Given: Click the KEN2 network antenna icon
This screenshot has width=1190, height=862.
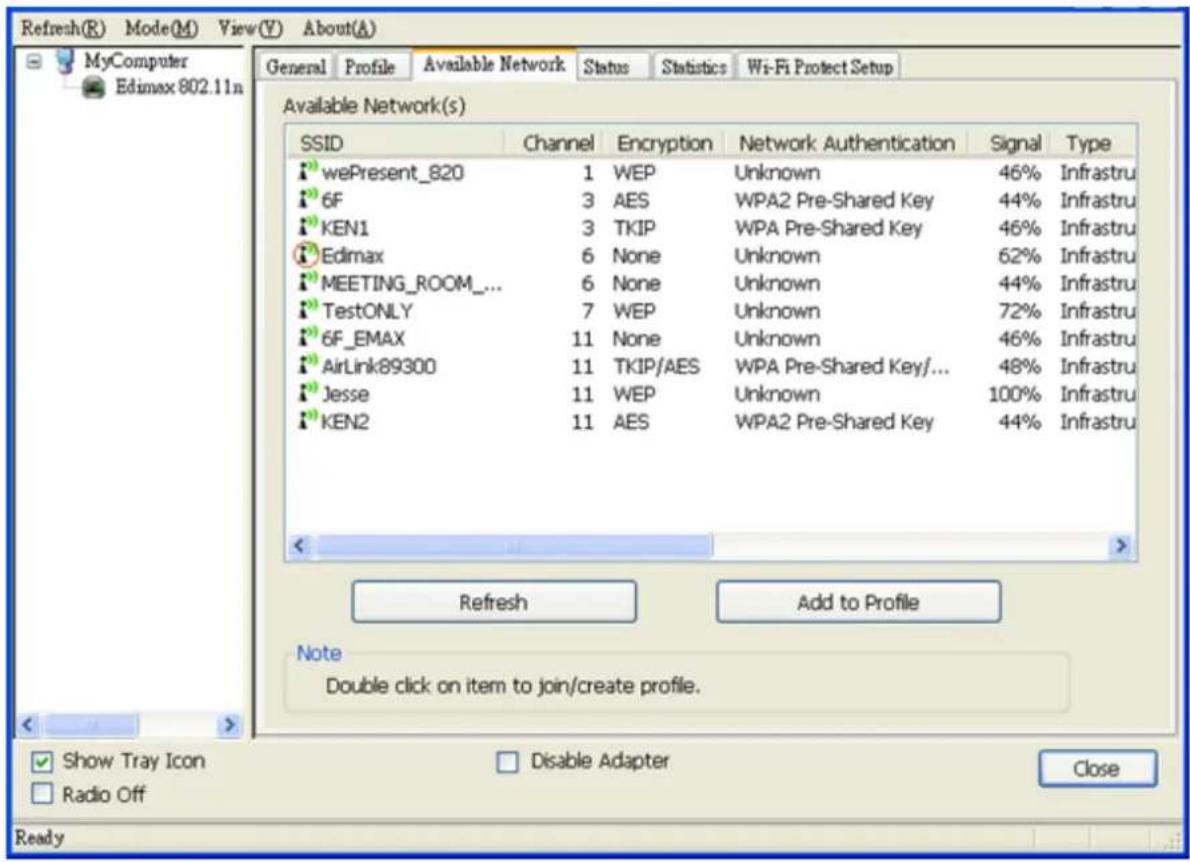Looking at the screenshot, I should pyautogui.click(x=307, y=421).
